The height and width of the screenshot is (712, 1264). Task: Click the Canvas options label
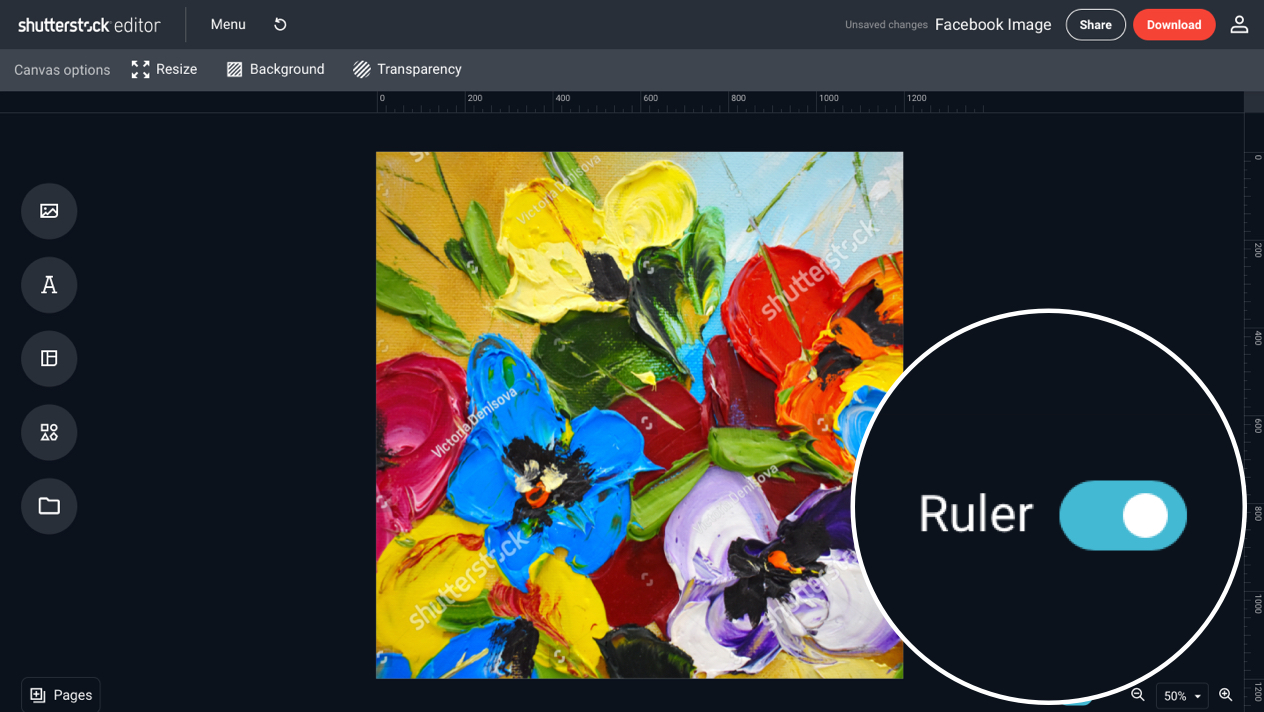pos(62,70)
